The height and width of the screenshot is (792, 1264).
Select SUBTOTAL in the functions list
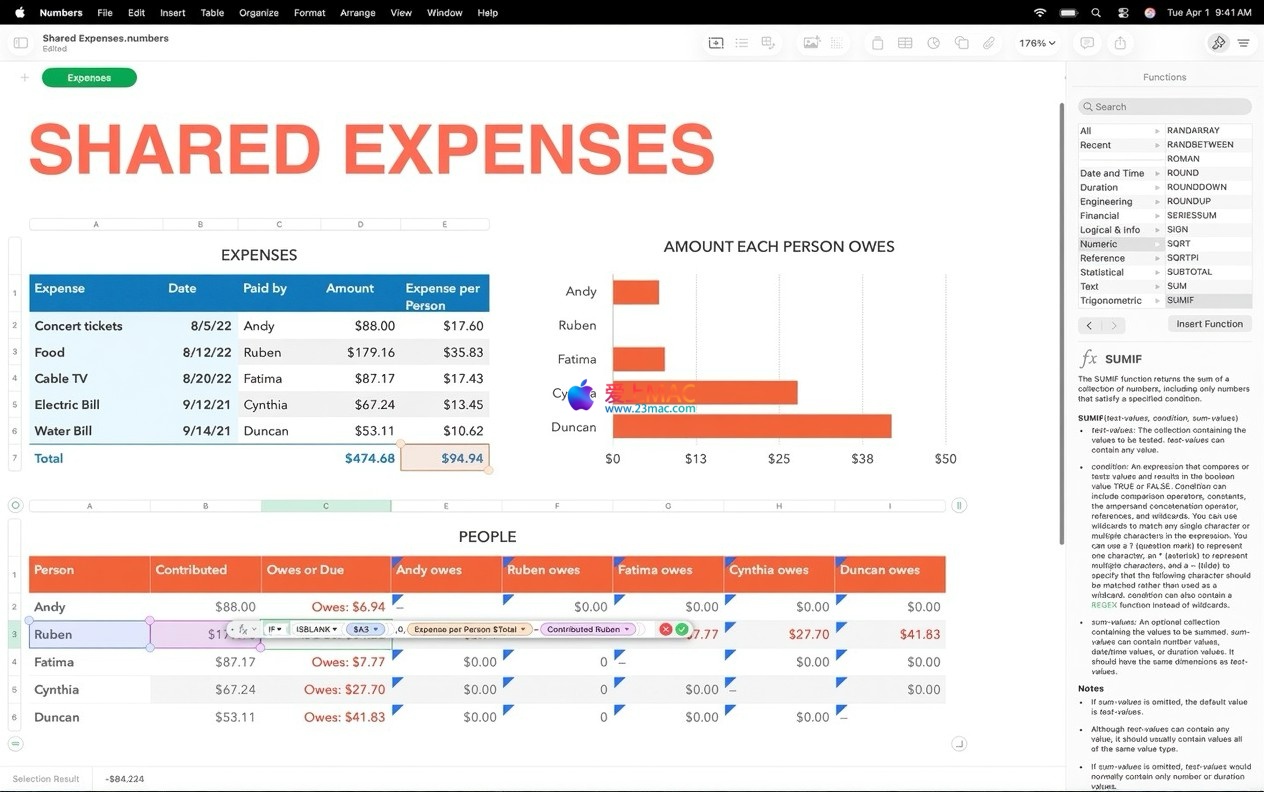(x=1189, y=272)
